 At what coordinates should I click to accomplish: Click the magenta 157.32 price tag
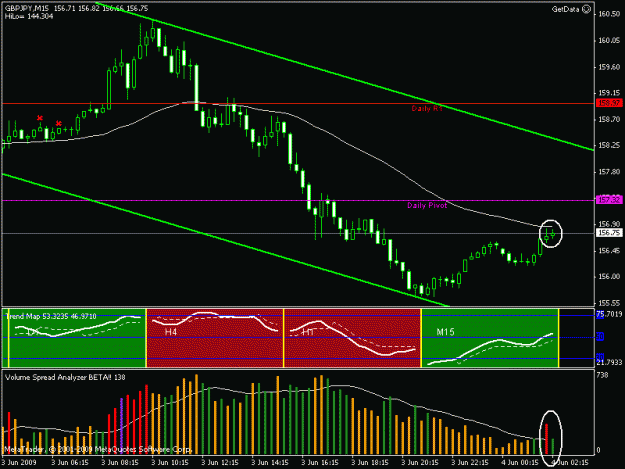tap(609, 200)
